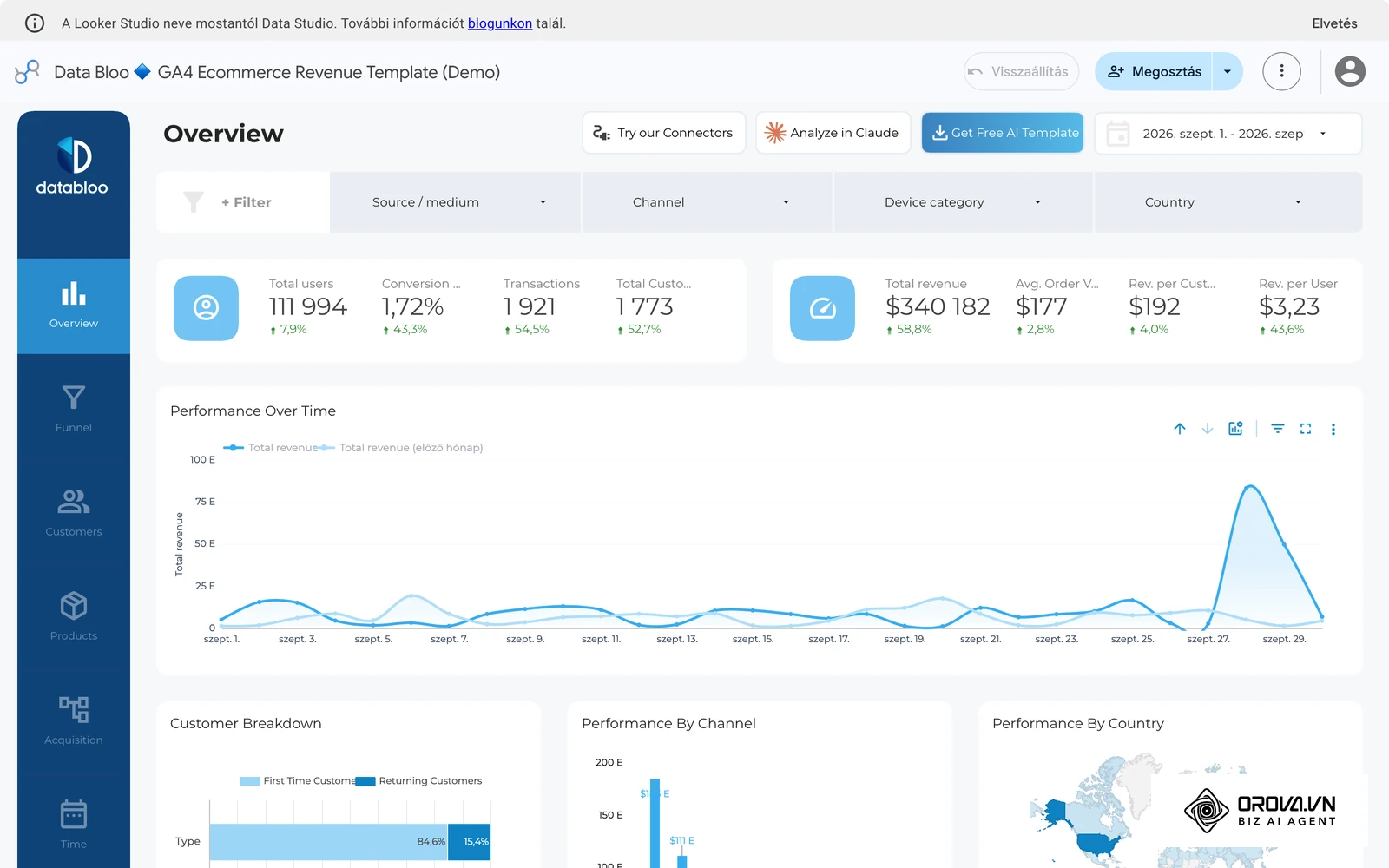Maximize the Performance Over Time chart
1389x868 pixels.
1306,429
